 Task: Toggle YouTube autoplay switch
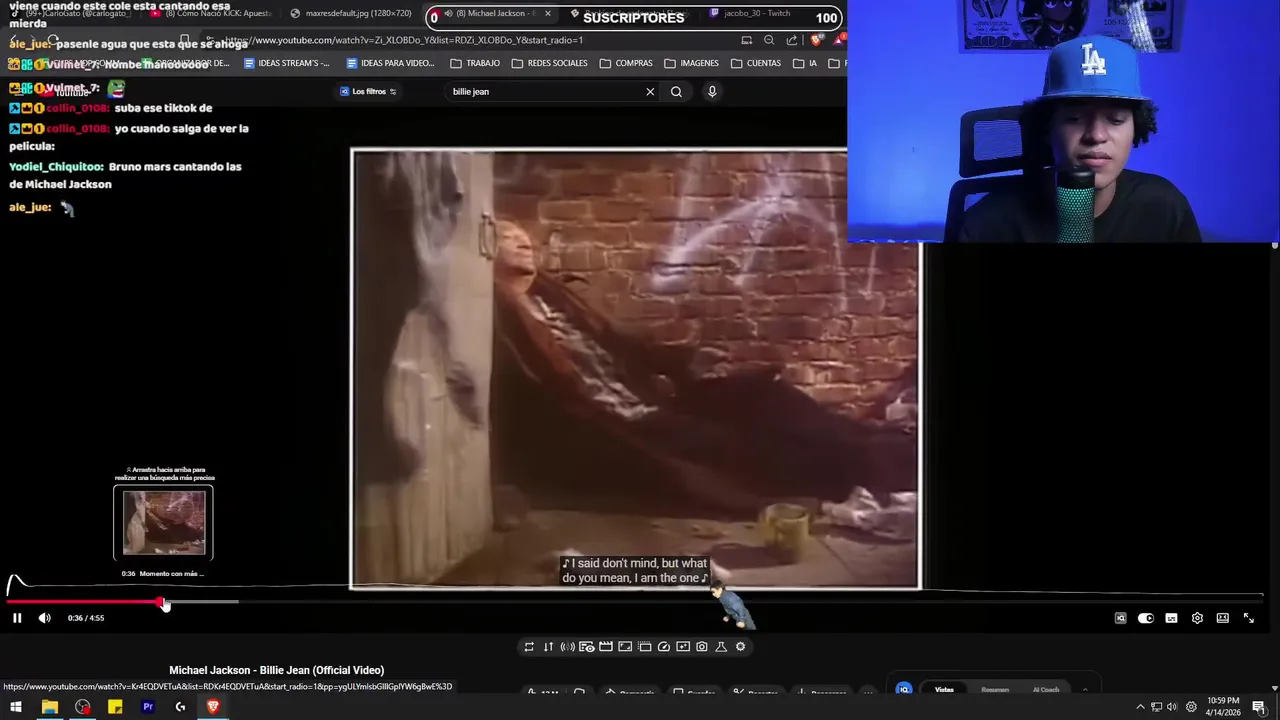pos(1146,618)
